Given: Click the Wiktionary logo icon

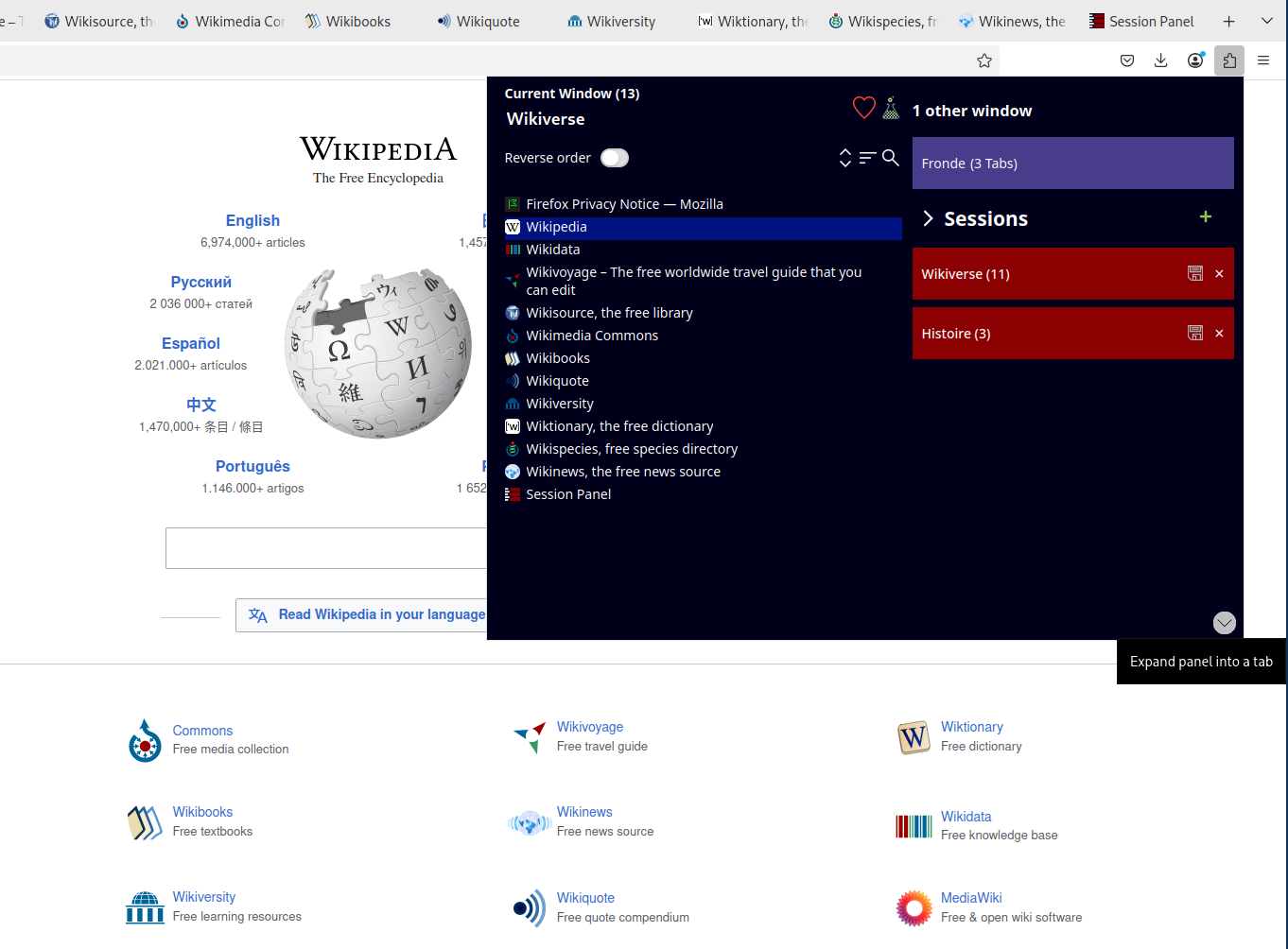Looking at the screenshot, I should (x=914, y=737).
